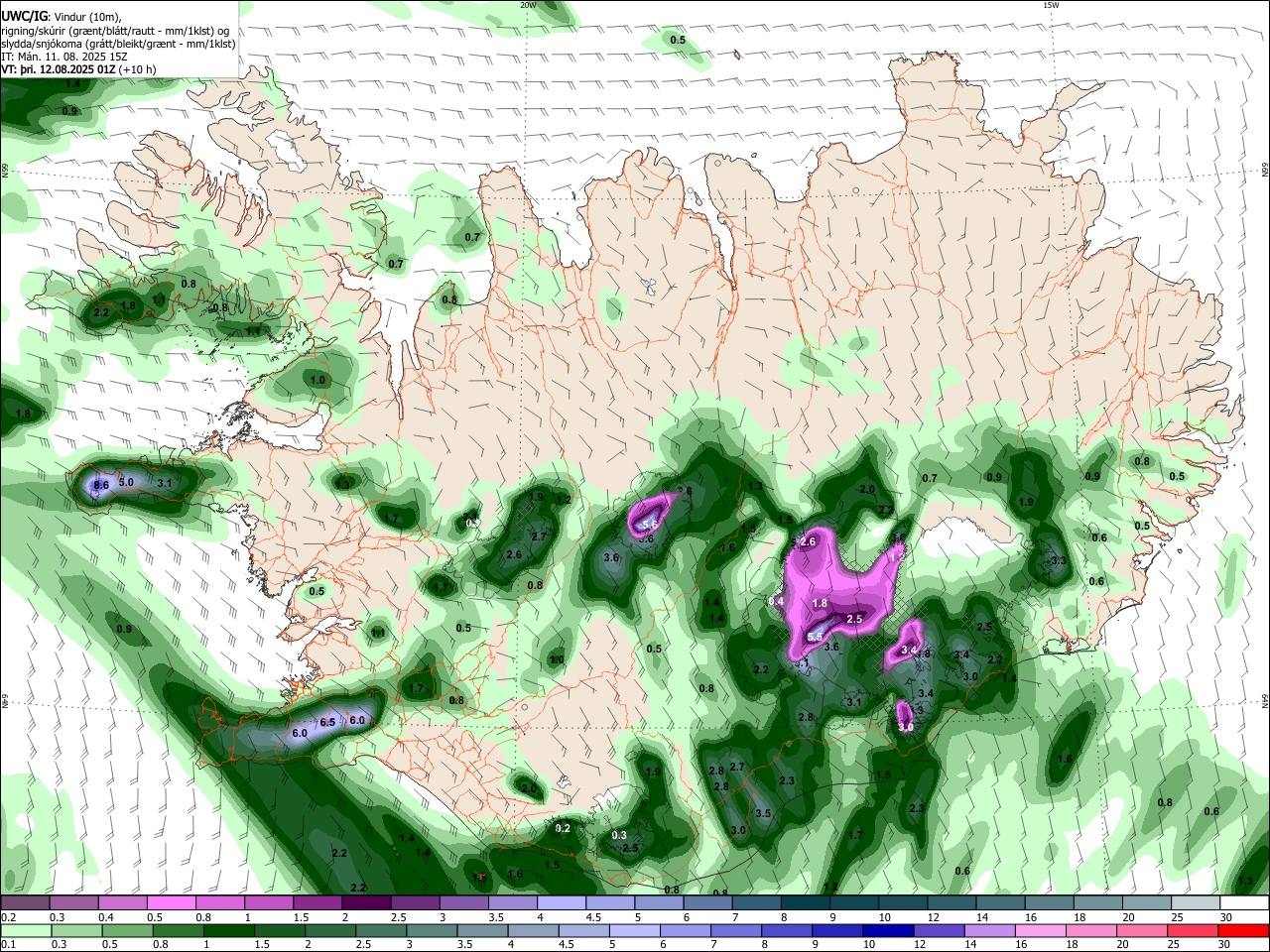The image size is (1270, 952).
Task: Click the '3.3' precipitation value on the map
Action: [1059, 561]
